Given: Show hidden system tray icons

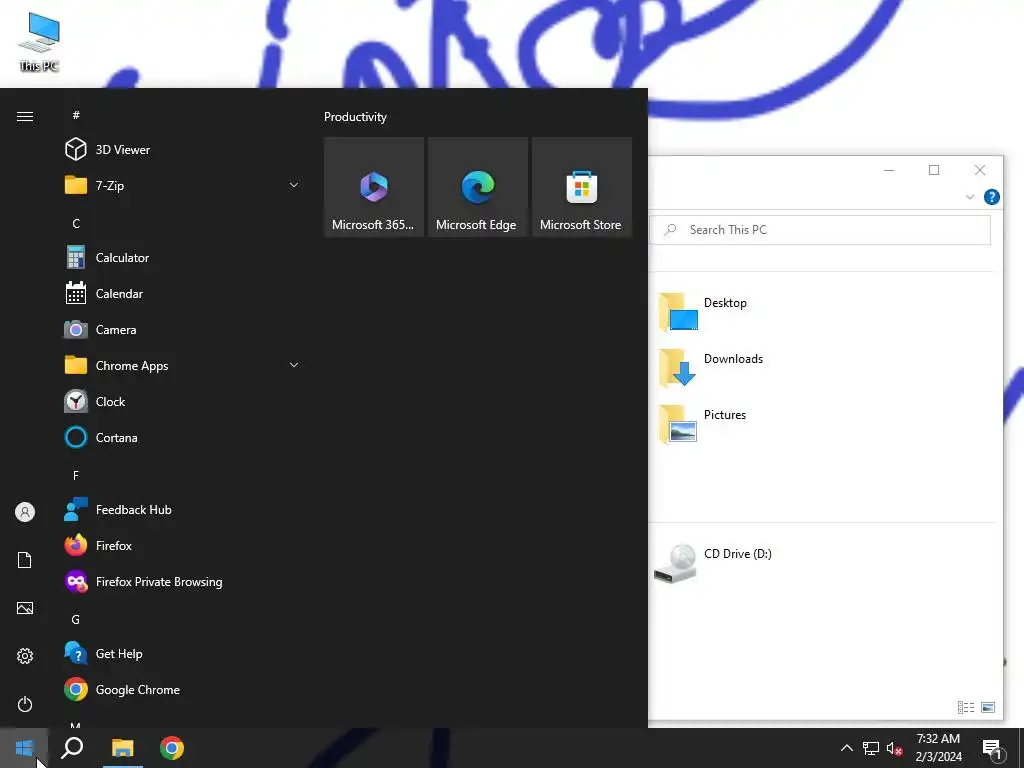Looking at the screenshot, I should tap(846, 748).
